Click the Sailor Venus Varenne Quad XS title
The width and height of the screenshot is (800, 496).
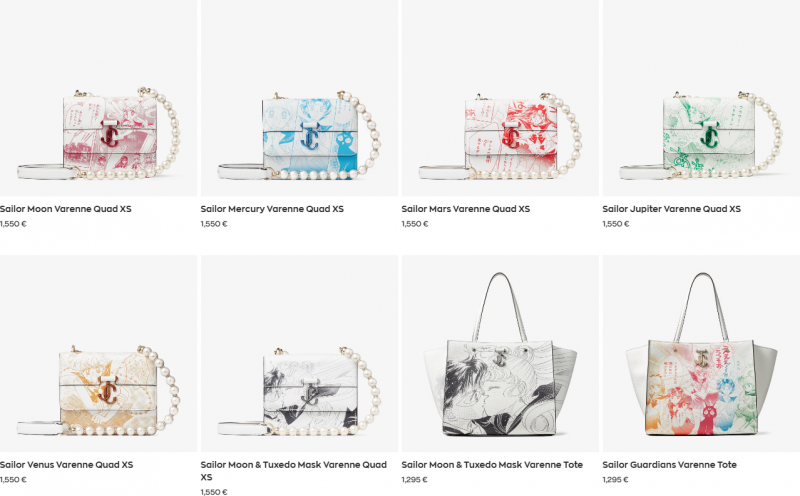(x=66, y=464)
